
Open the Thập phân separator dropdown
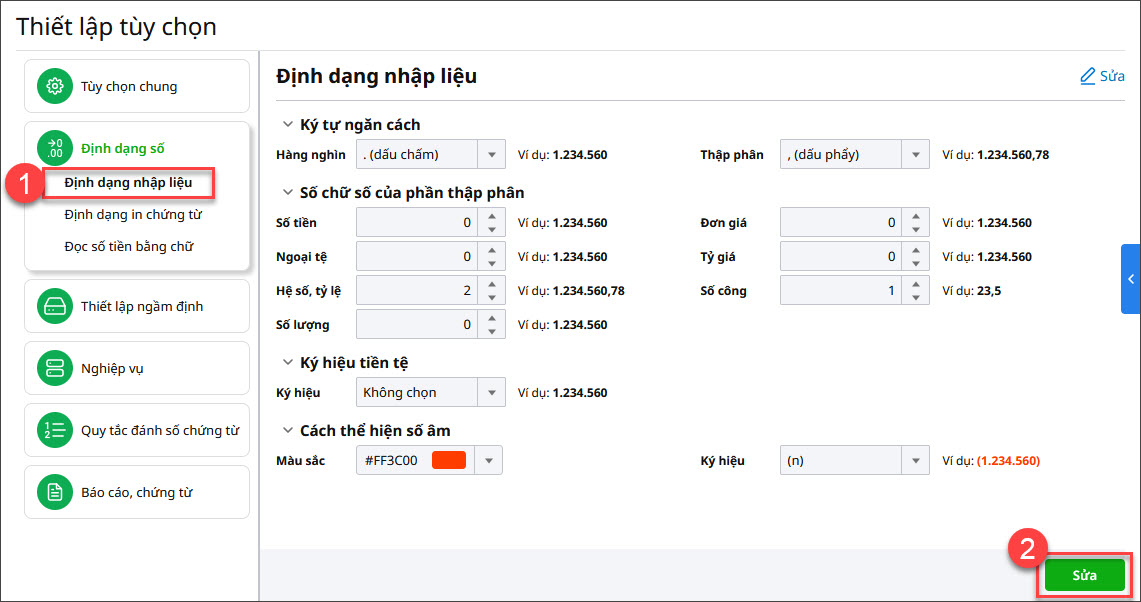[915, 155]
